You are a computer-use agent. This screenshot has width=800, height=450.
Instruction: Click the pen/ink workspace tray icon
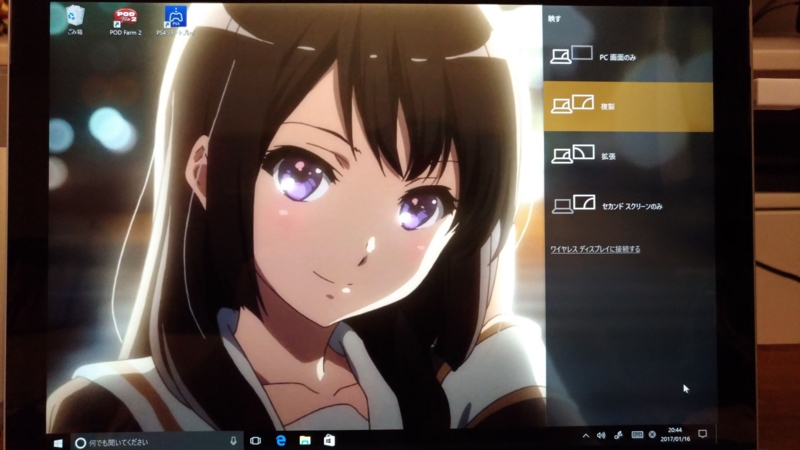click(x=618, y=435)
